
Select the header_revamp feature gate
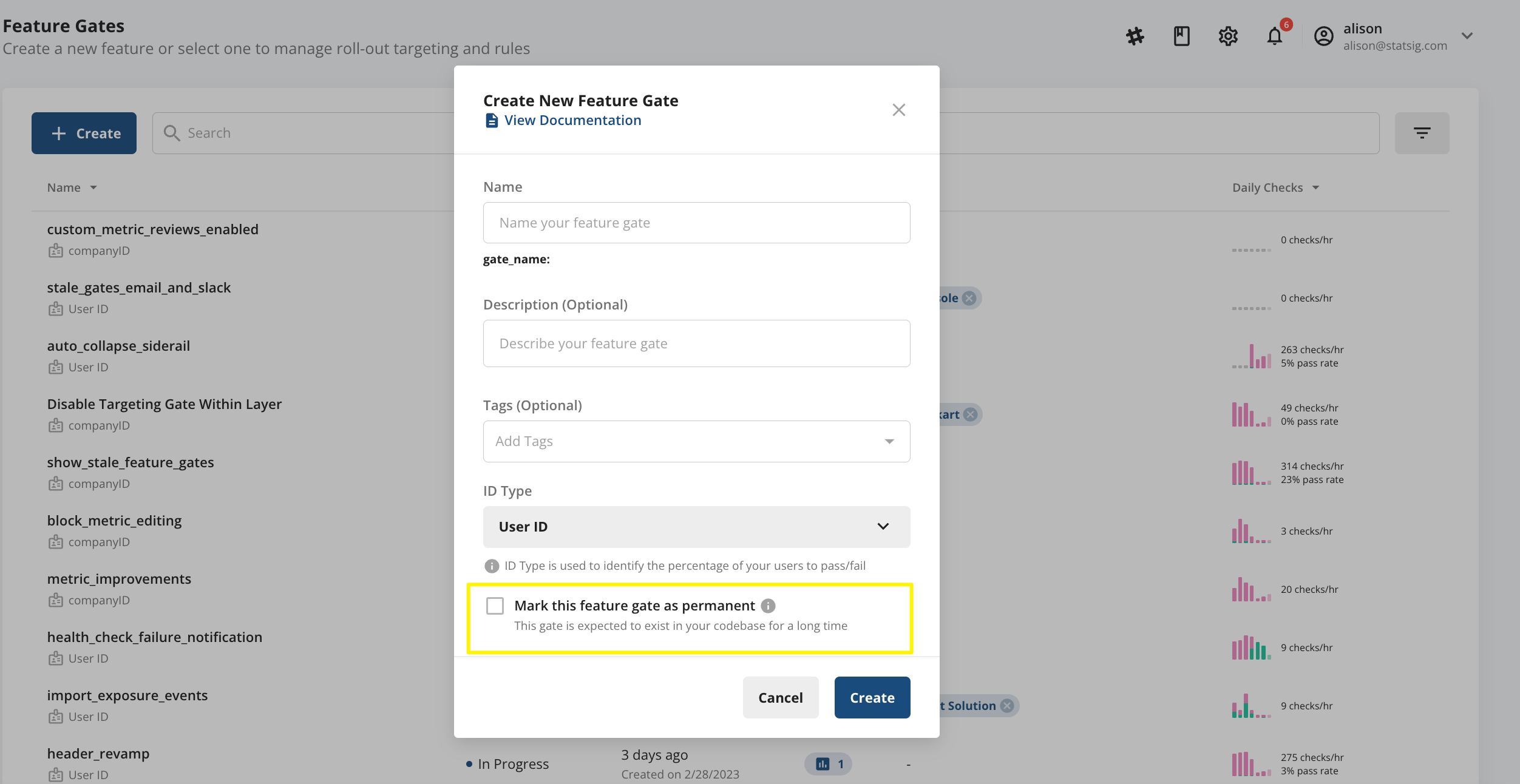[x=98, y=754]
